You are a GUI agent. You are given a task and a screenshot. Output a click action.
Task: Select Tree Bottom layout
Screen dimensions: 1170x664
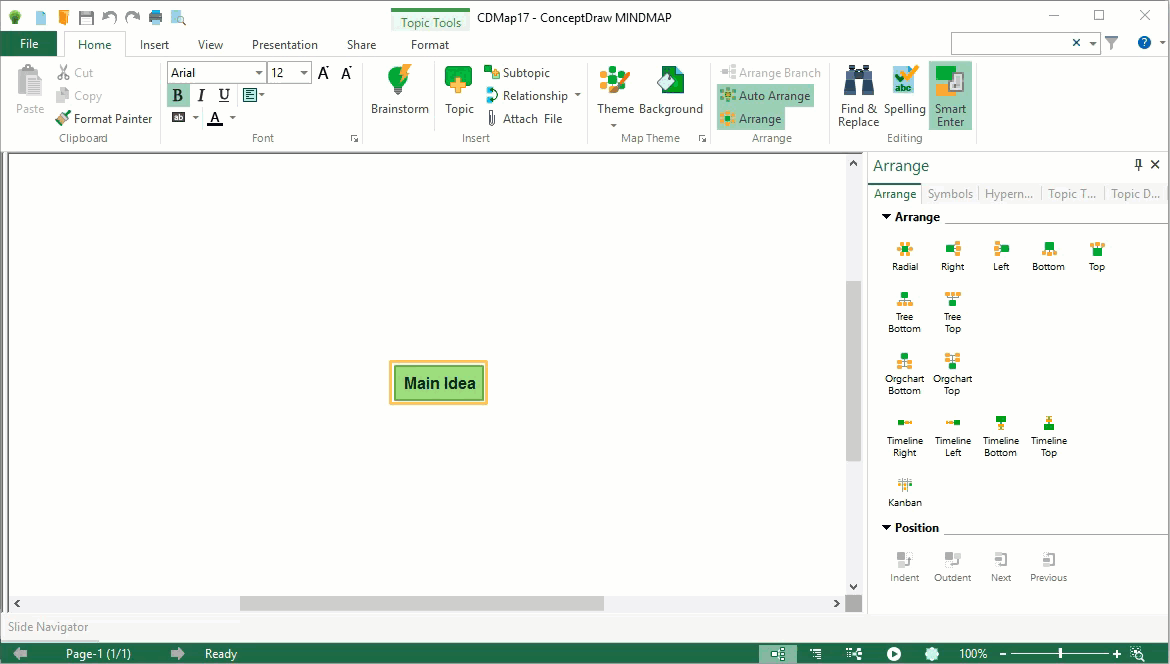(x=904, y=312)
